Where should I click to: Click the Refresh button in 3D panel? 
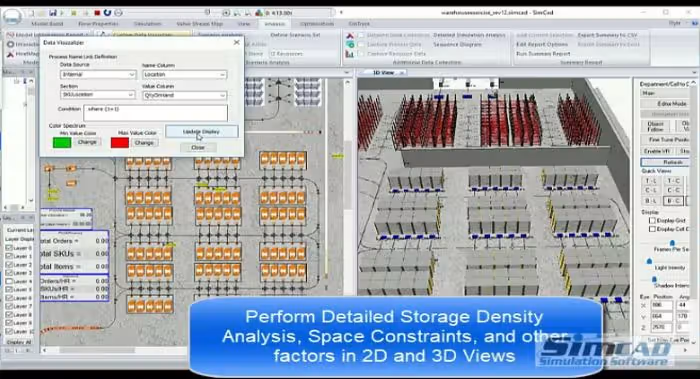(x=665, y=162)
